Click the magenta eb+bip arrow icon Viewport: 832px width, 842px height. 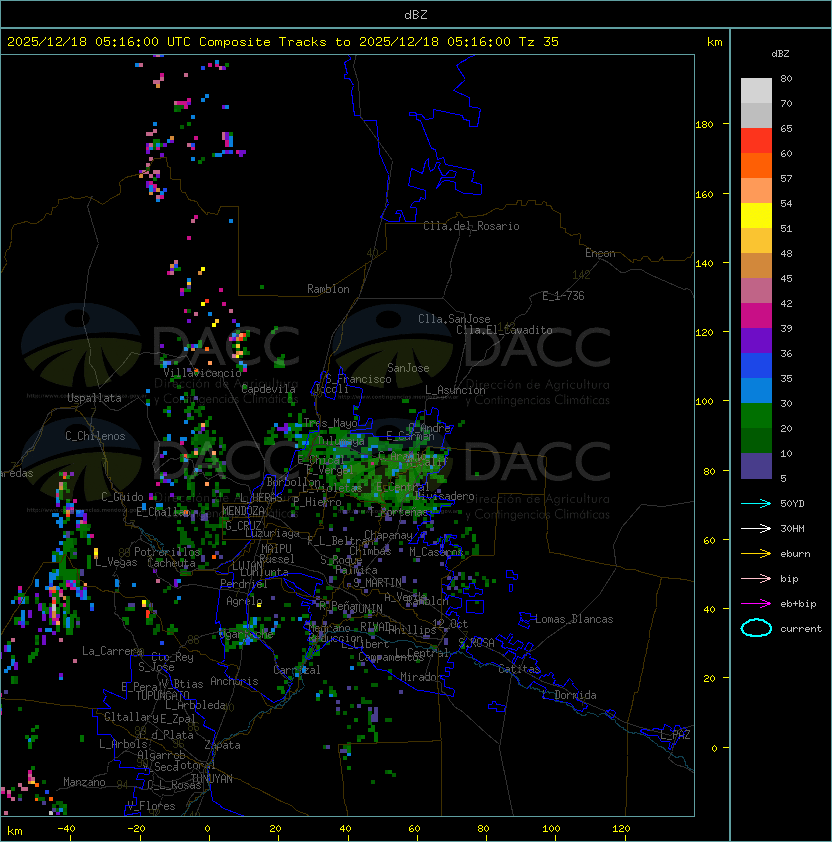point(756,604)
